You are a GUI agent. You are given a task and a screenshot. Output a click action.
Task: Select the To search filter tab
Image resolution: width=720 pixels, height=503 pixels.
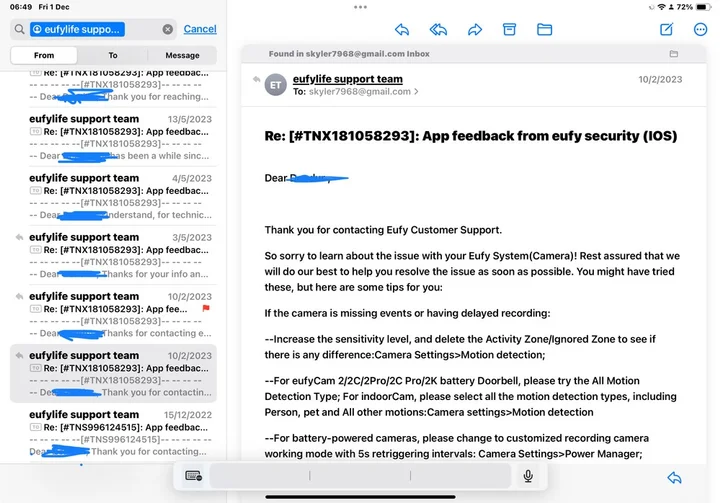[113, 55]
